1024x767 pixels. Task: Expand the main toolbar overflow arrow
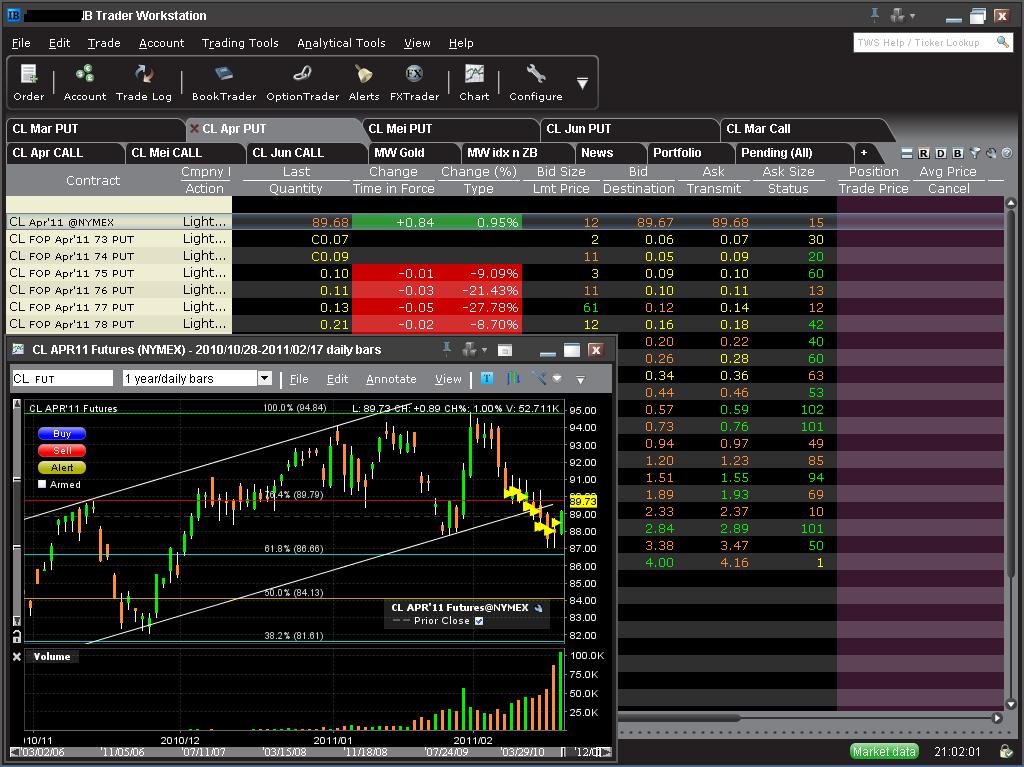pos(583,83)
